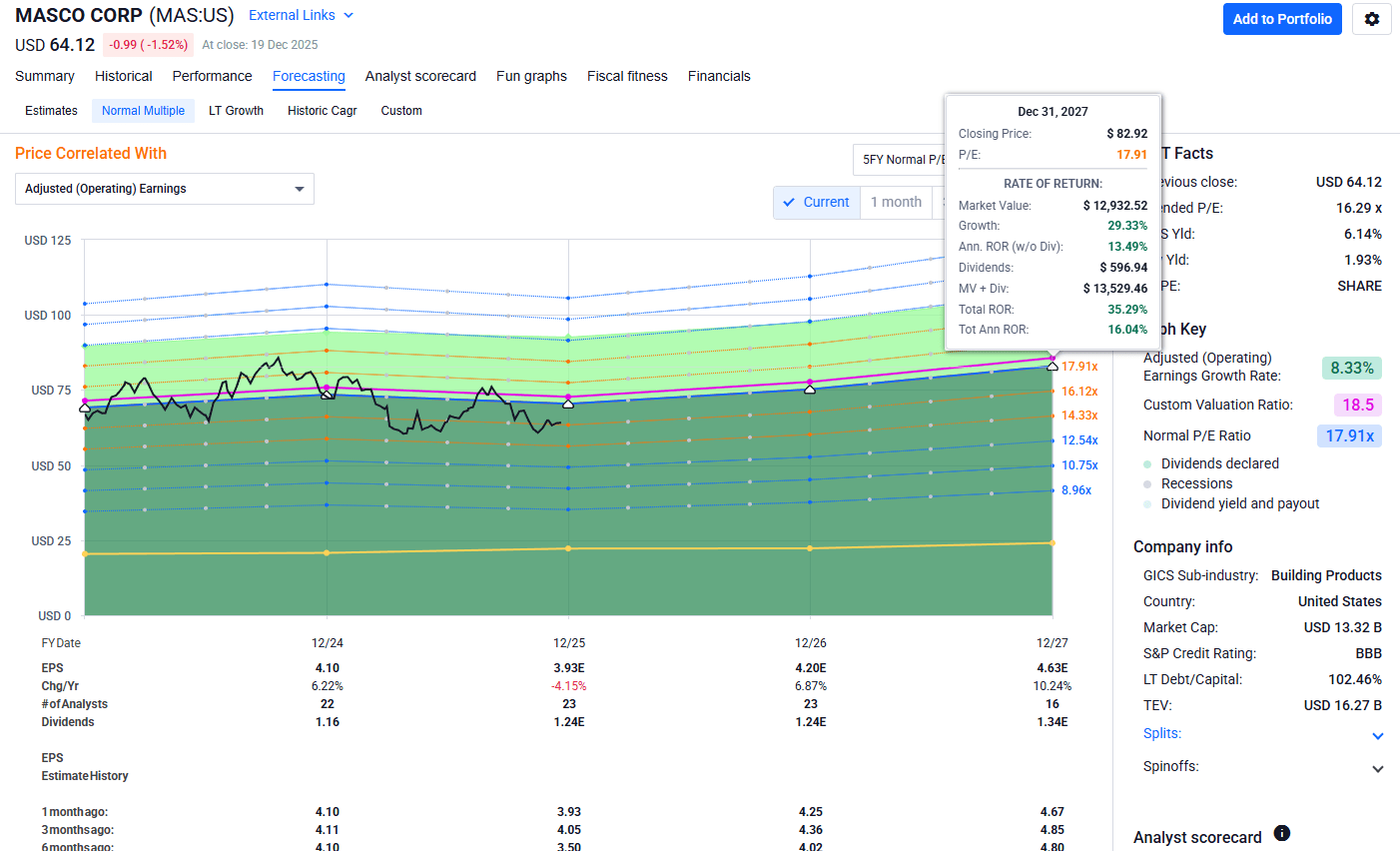
Task: Click the Recessions legend dot
Action: (1147, 484)
